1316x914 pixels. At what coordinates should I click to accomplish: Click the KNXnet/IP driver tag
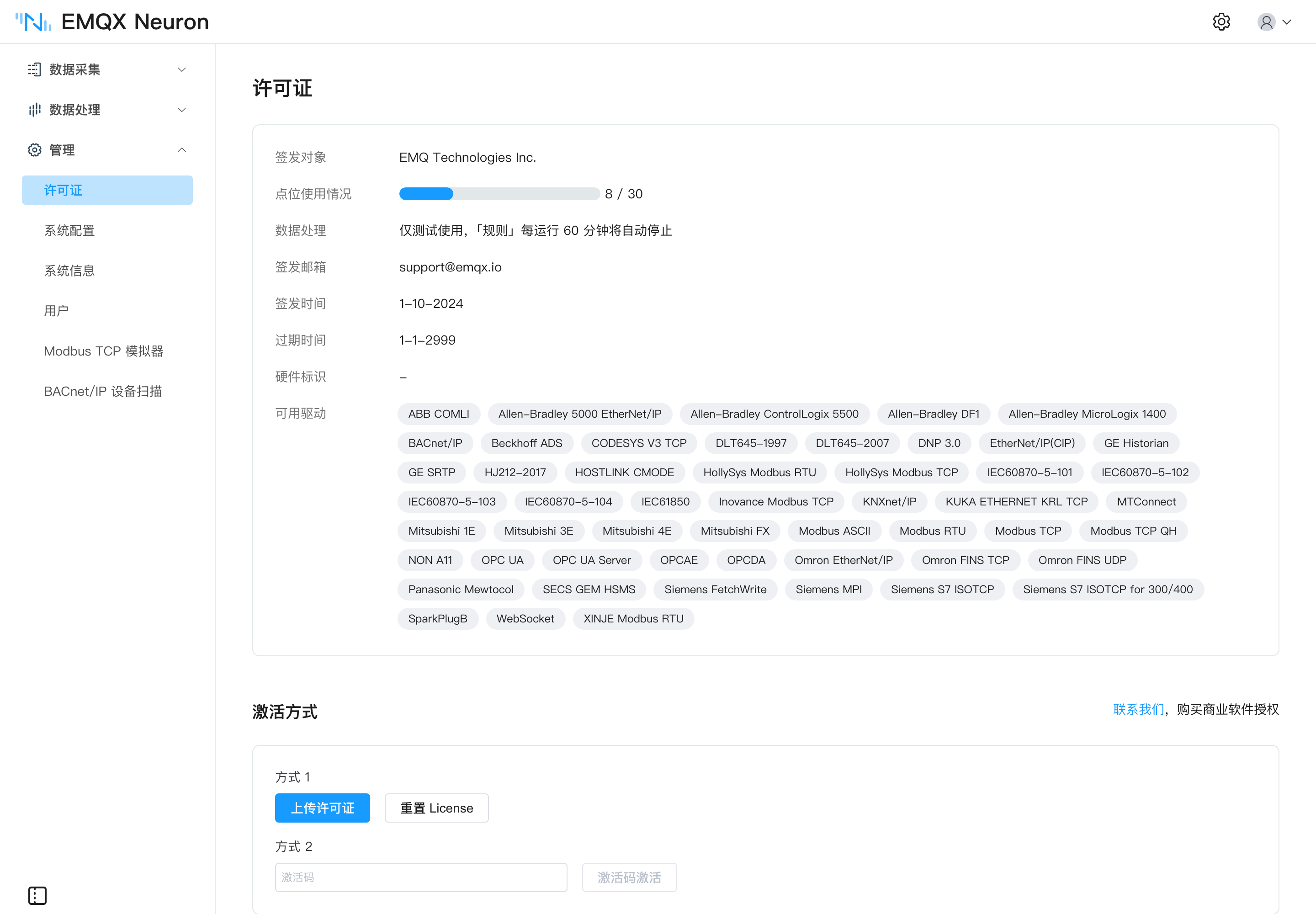pos(889,502)
